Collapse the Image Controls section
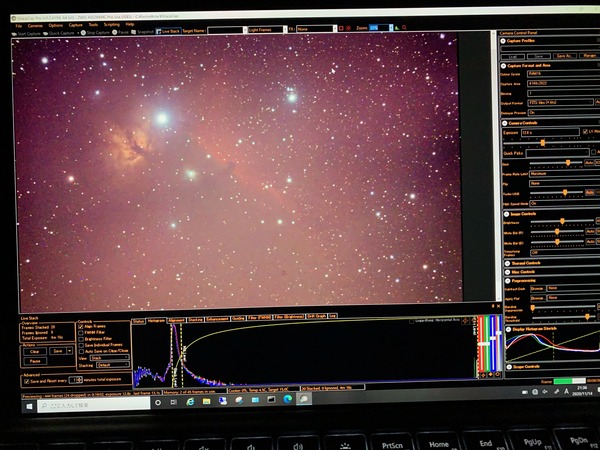This screenshot has height=450, width=600. pyautogui.click(x=506, y=214)
